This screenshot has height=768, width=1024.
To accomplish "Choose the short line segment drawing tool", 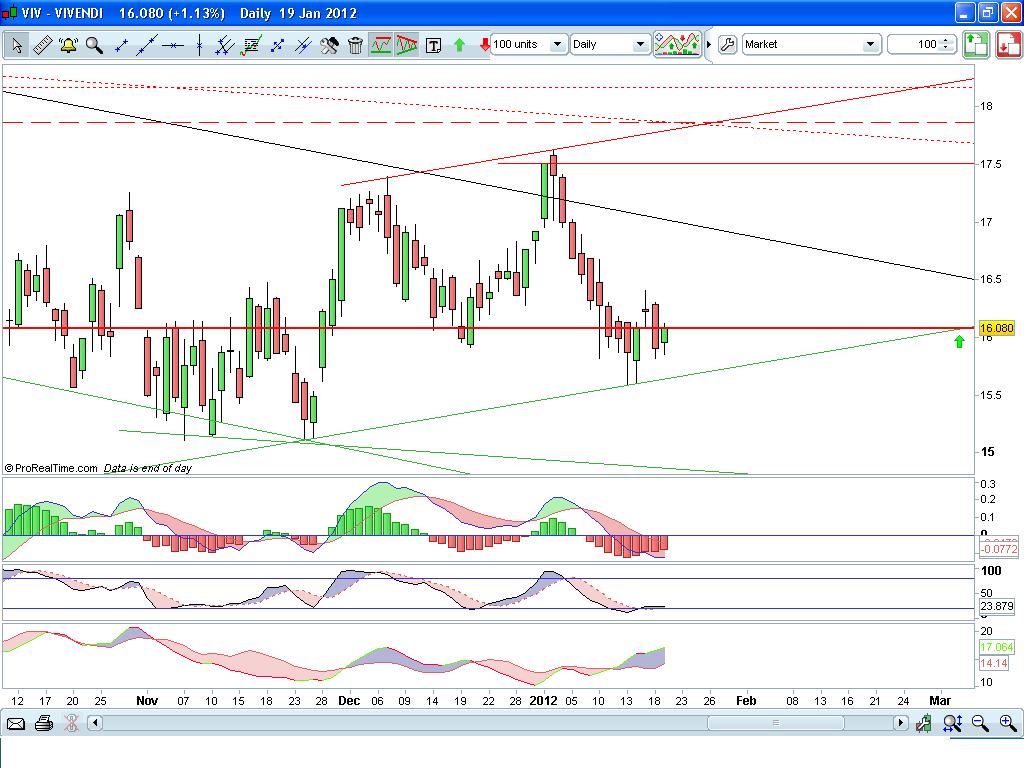I will [x=121, y=45].
